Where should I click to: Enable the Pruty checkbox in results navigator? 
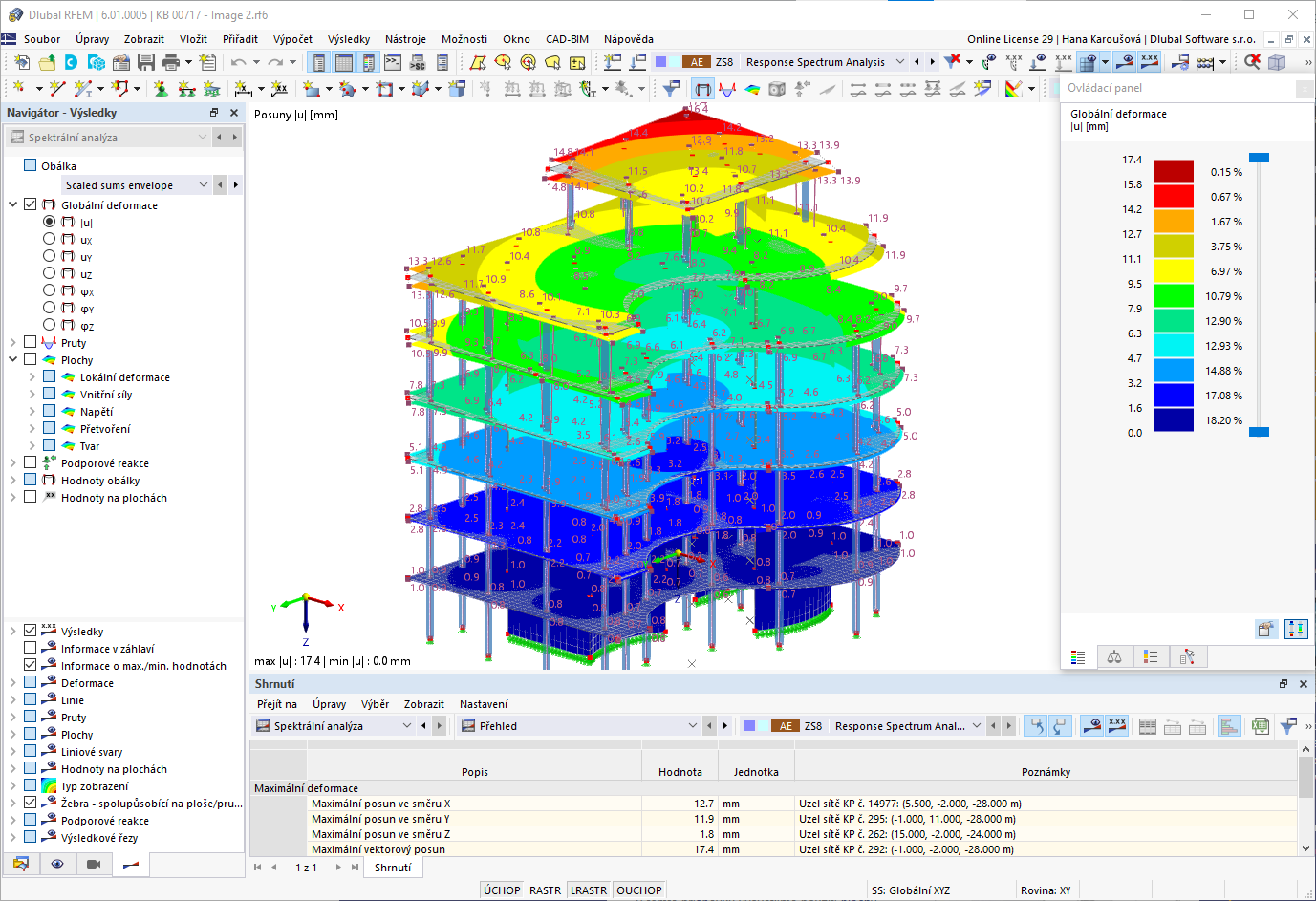(x=32, y=341)
